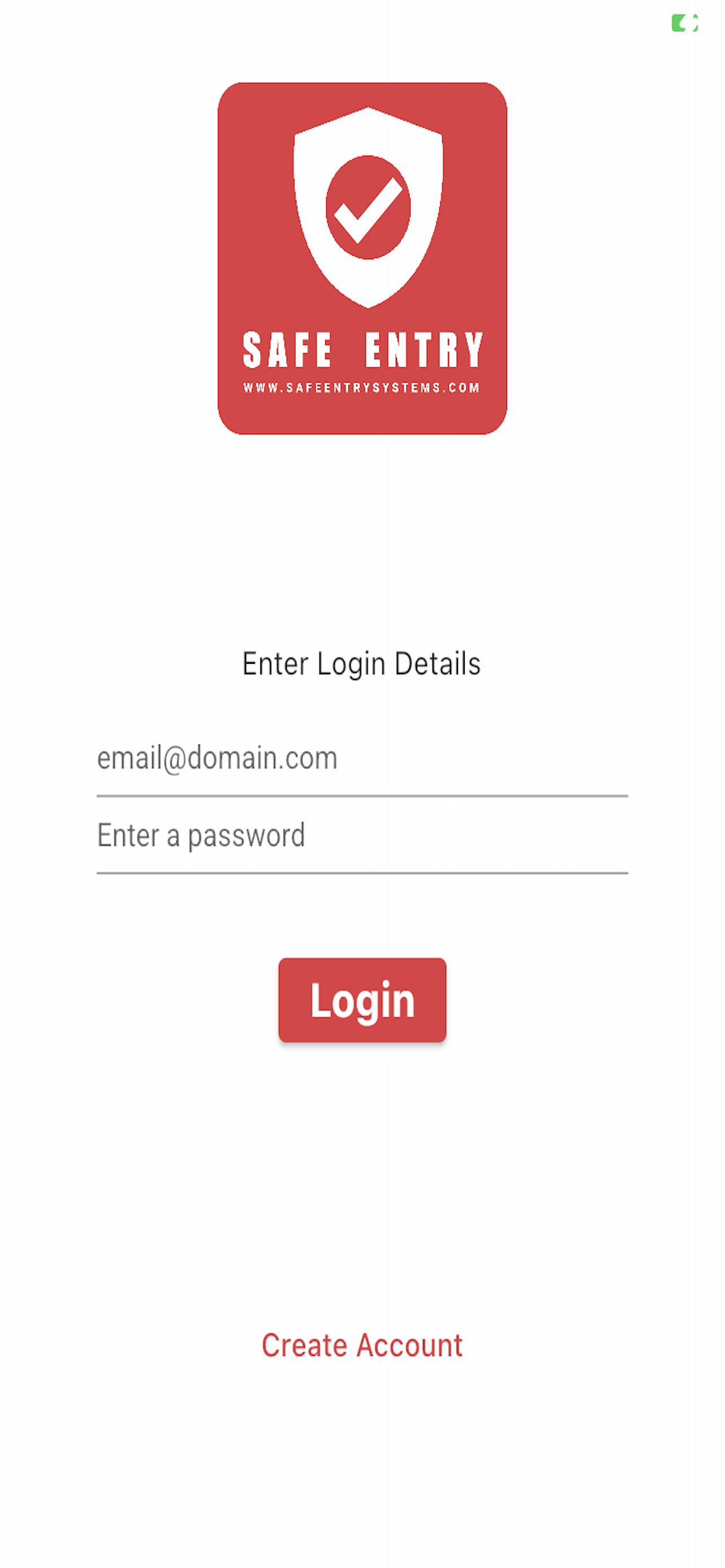Image resolution: width=725 pixels, height=1568 pixels.
Task: Open the Create Account link
Action: [x=362, y=1344]
